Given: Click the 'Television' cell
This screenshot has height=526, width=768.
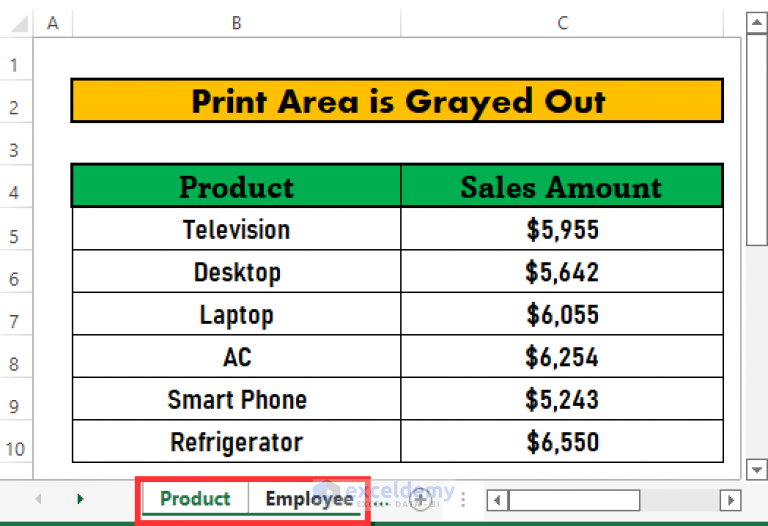Looking at the screenshot, I should tap(236, 229).
